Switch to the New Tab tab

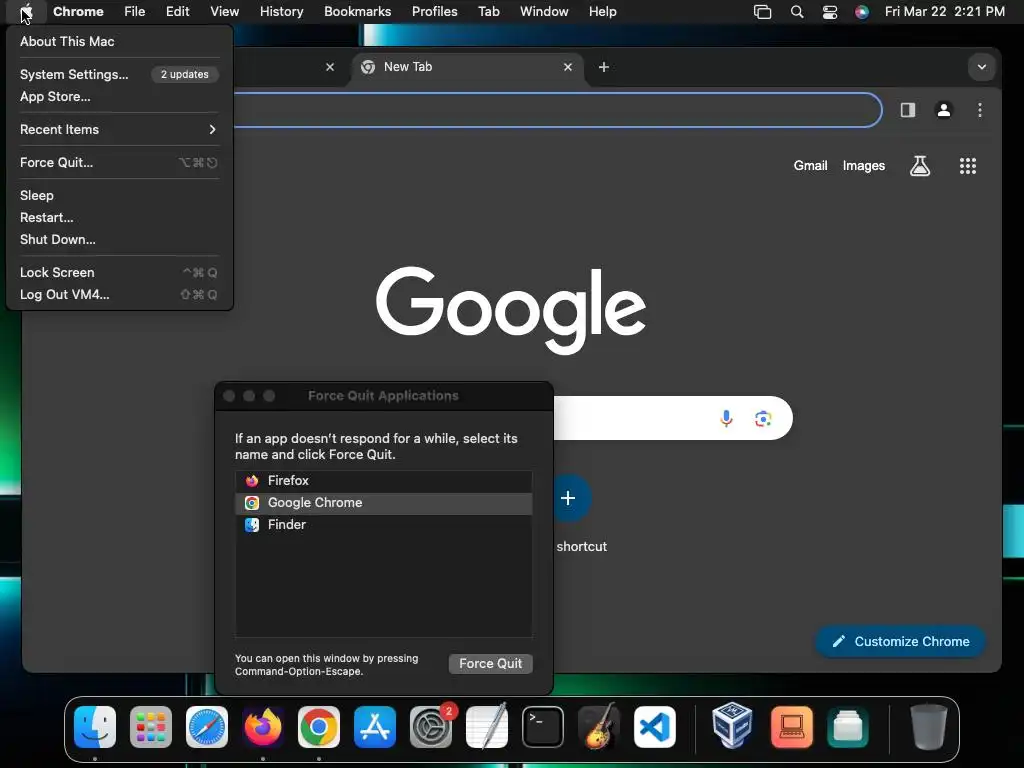point(467,67)
